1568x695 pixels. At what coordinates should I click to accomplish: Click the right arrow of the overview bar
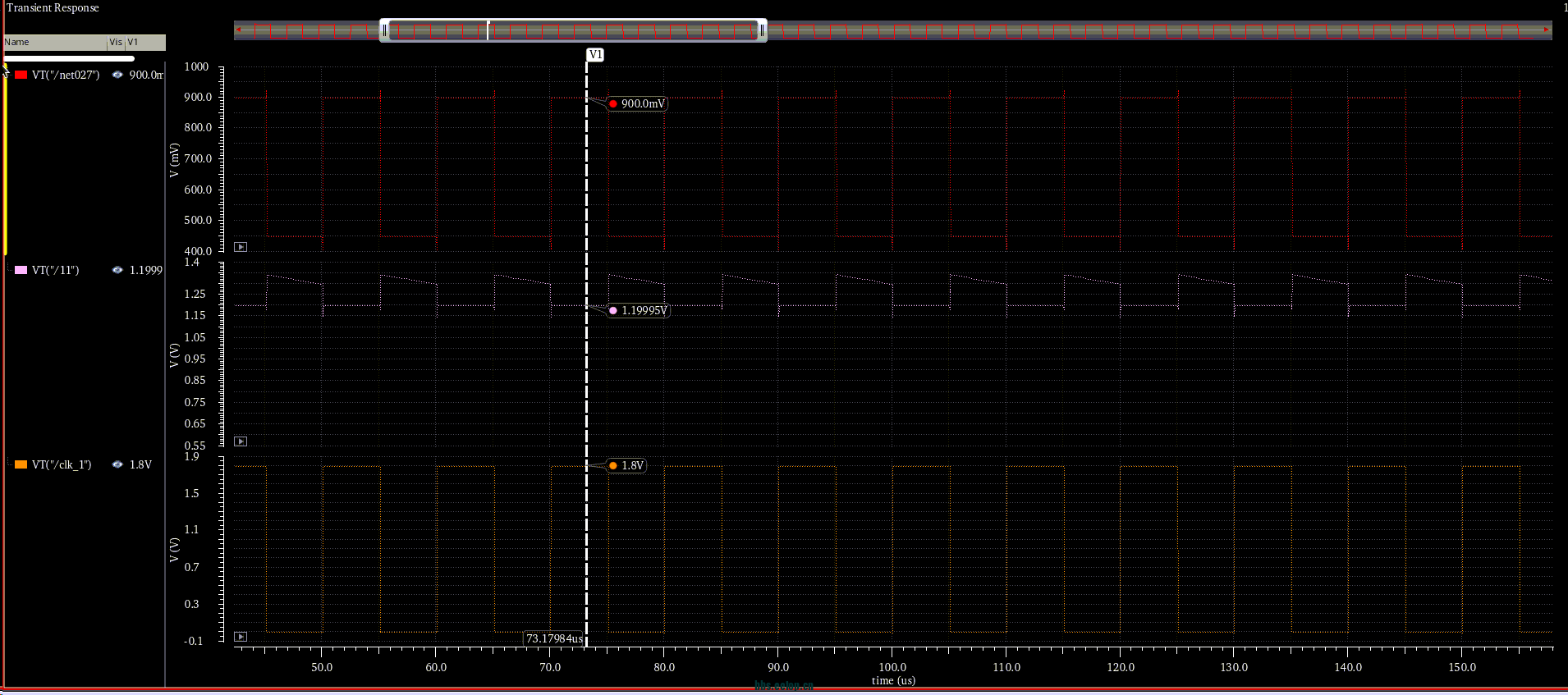(x=1547, y=30)
